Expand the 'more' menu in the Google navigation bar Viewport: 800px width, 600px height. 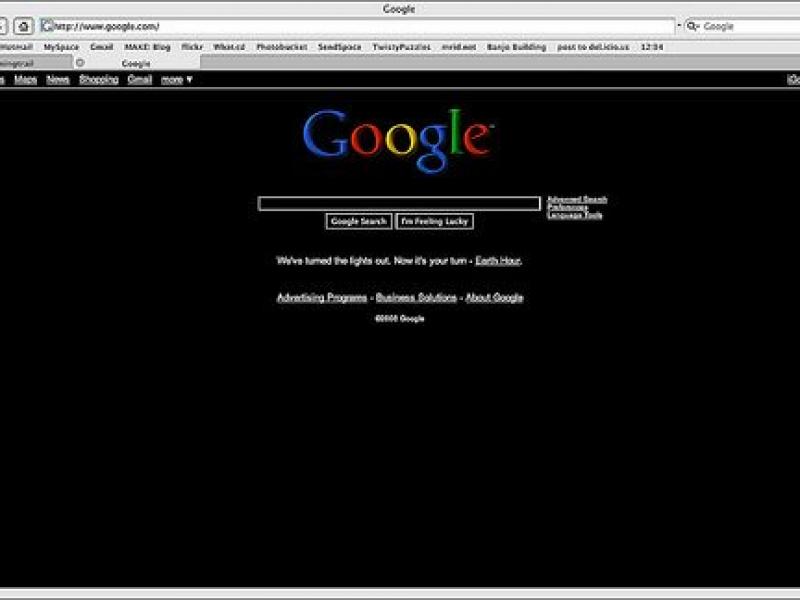coord(176,80)
